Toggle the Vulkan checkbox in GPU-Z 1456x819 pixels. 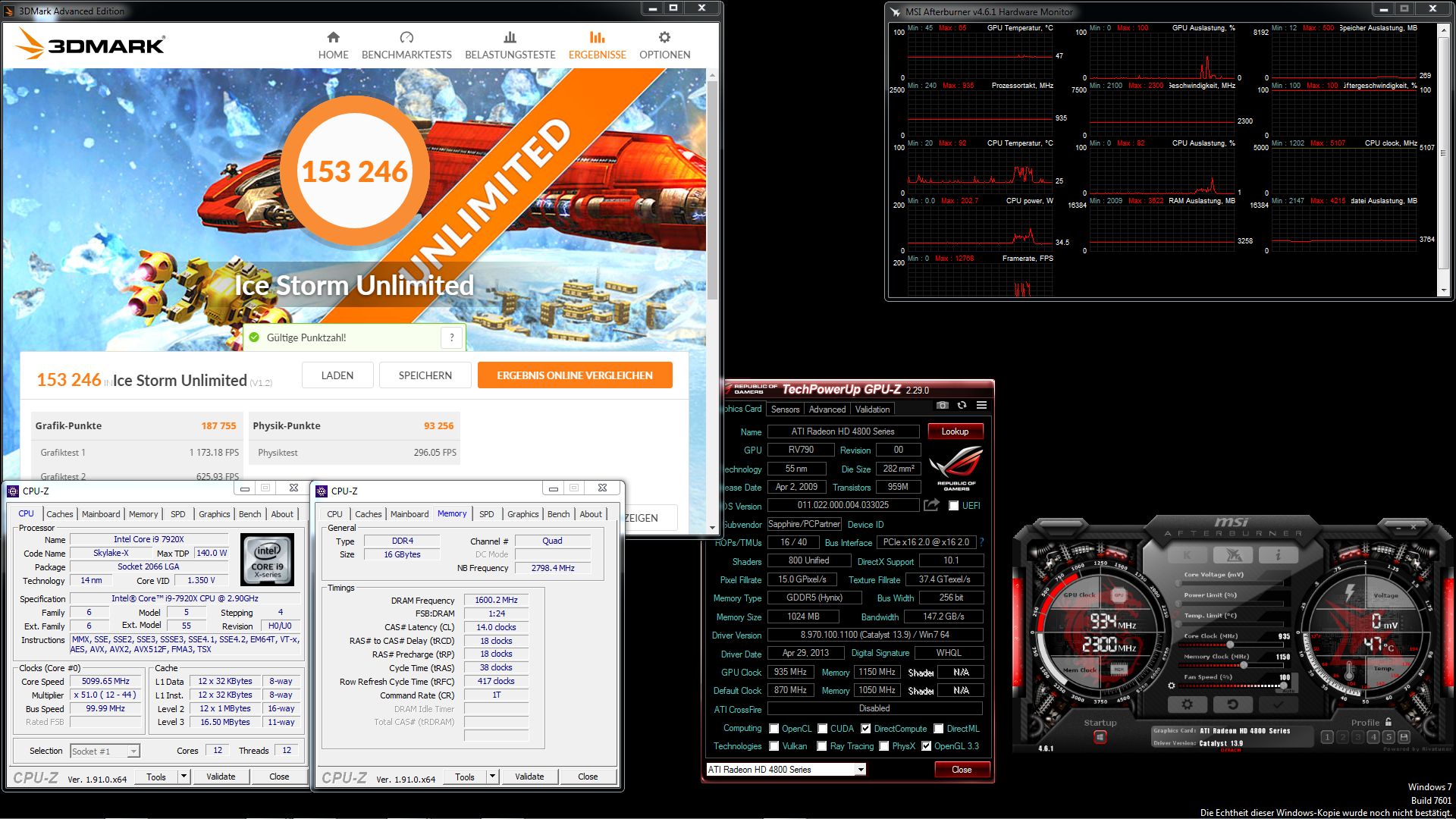pos(774,746)
